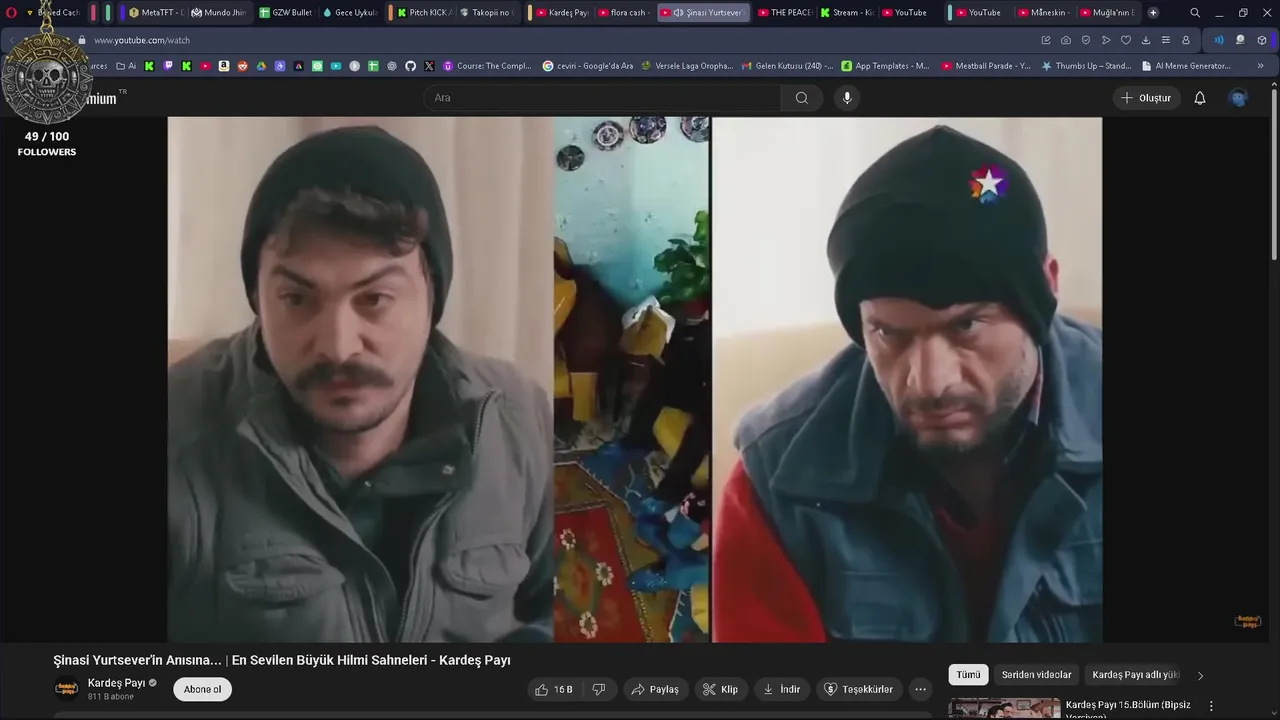The height and width of the screenshot is (720, 1280).
Task: Select the Tümü filter chip
Action: coord(968,675)
